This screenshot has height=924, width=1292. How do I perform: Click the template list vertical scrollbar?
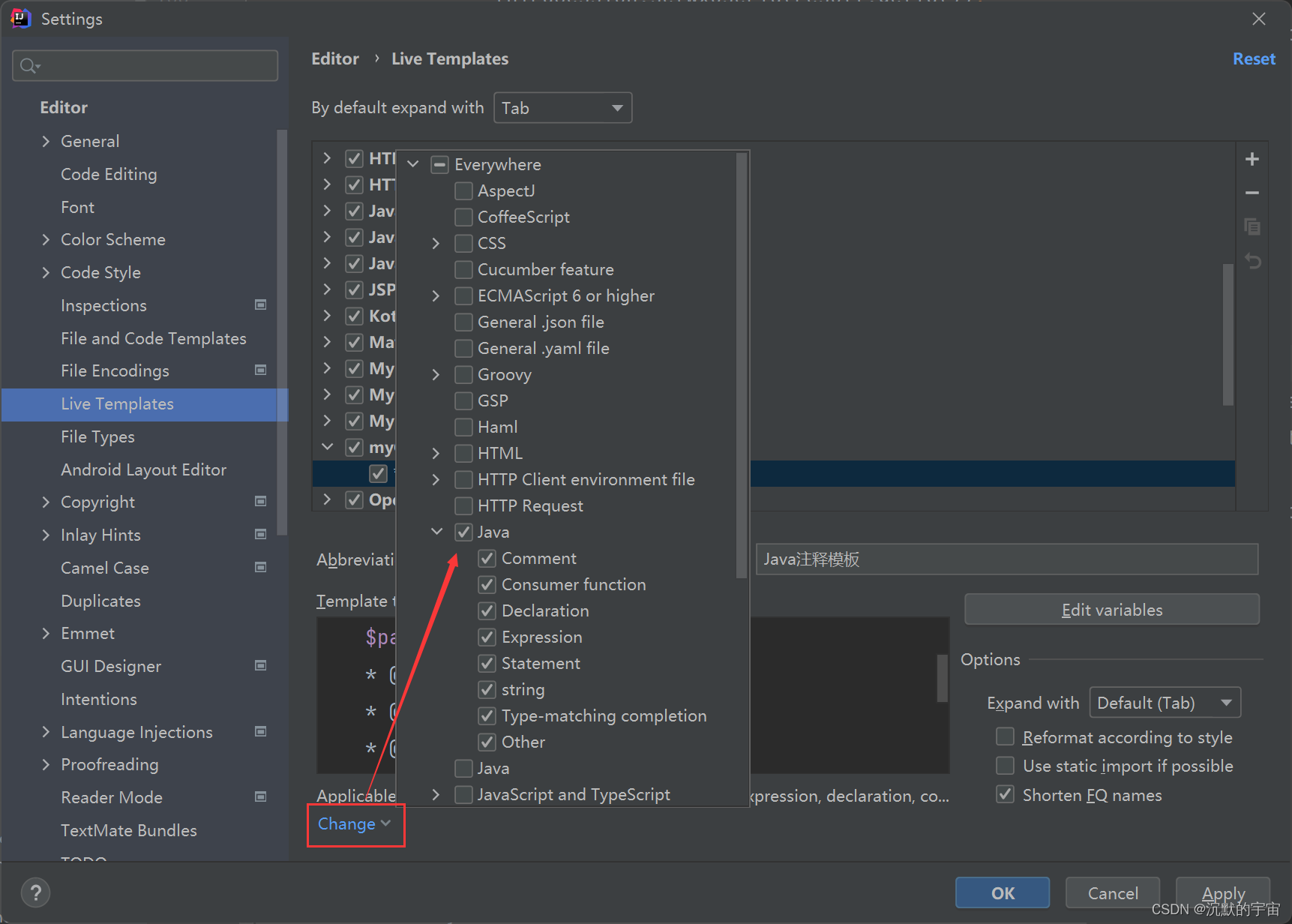[1228, 334]
